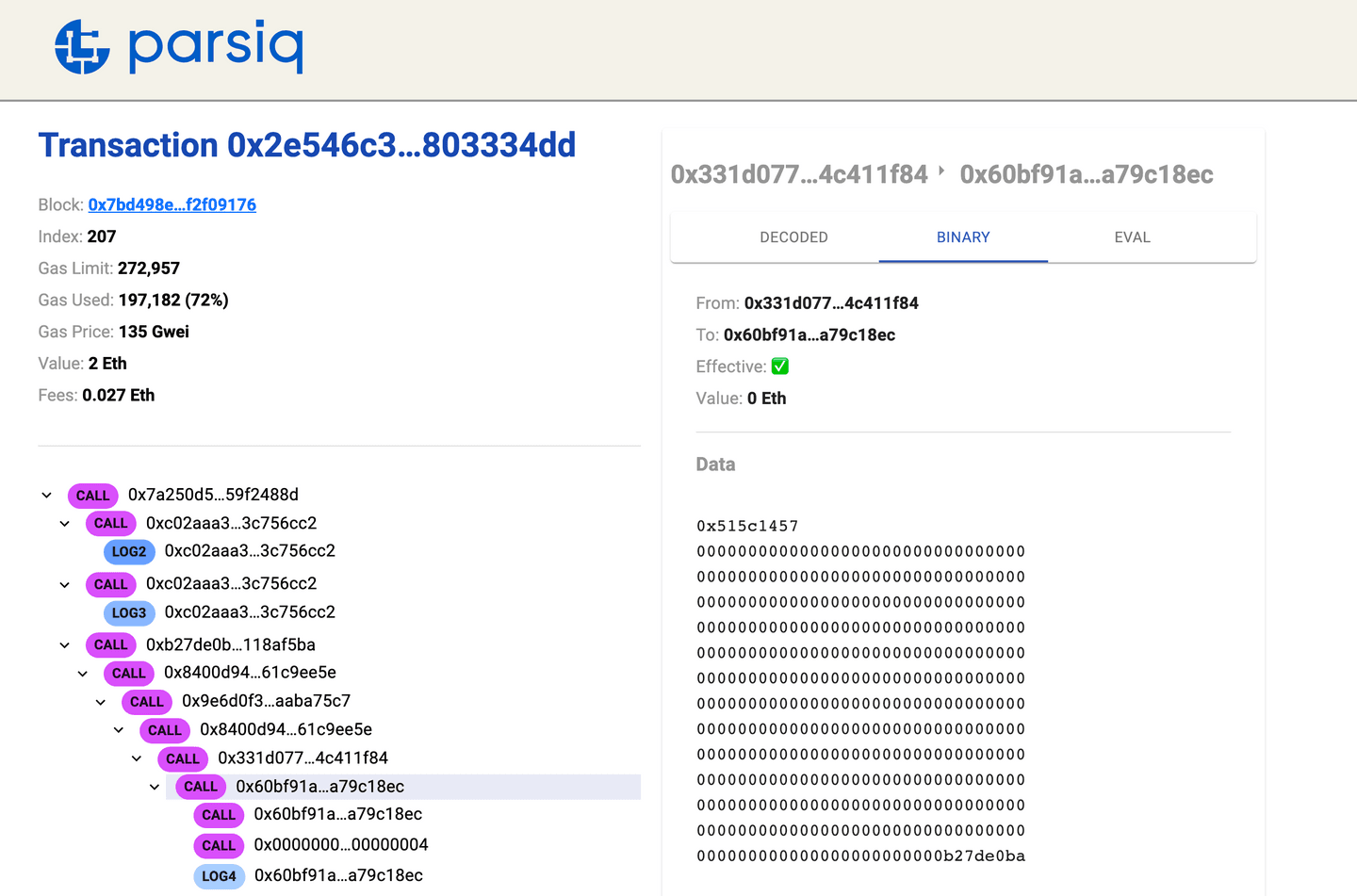This screenshot has height=896, width=1357.
Task: Click the Gas Price value 135 Gwei
Action: tap(154, 332)
